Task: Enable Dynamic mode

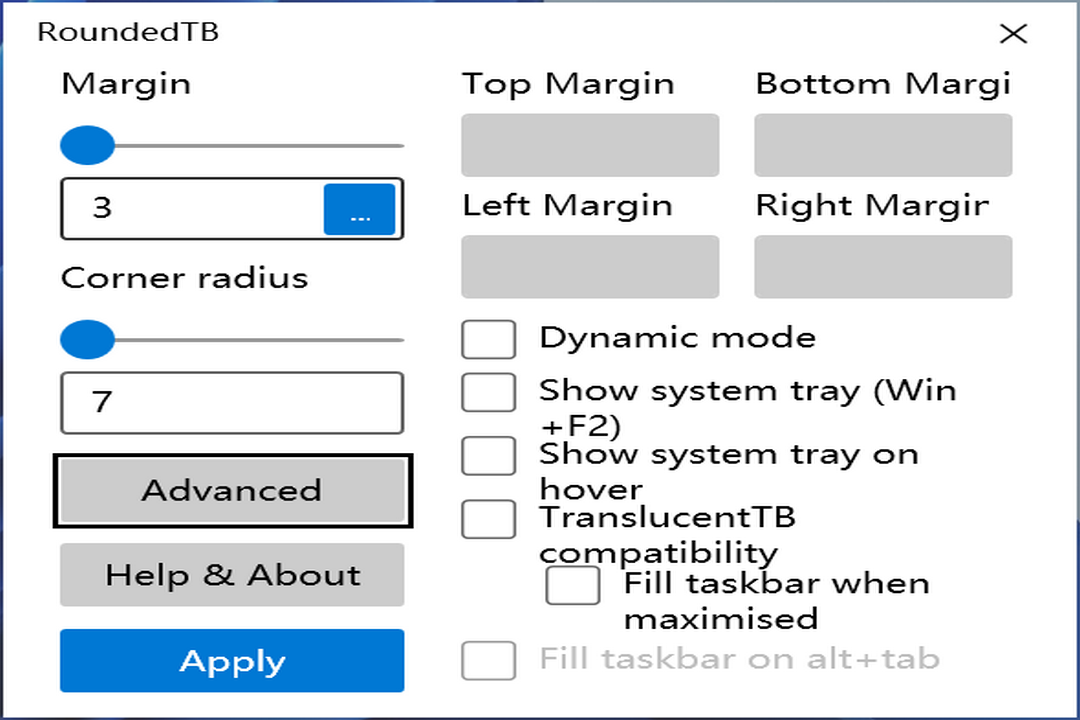Action: coord(488,338)
